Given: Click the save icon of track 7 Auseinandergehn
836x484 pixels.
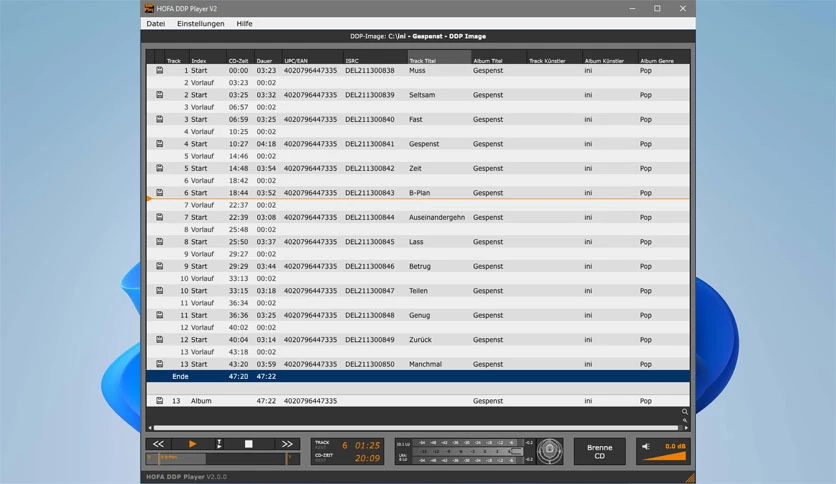Looking at the screenshot, I should click(159, 217).
